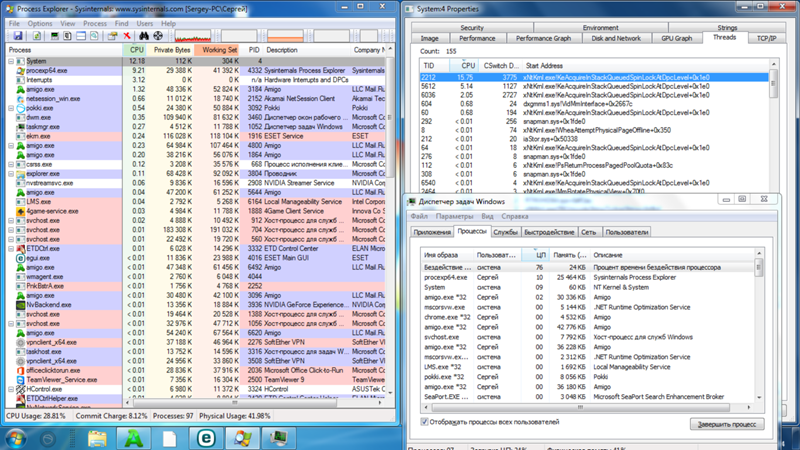This screenshot has height=450, width=800.
Task: Click the binoculars Find Handle icon
Action: [x=144, y=36]
